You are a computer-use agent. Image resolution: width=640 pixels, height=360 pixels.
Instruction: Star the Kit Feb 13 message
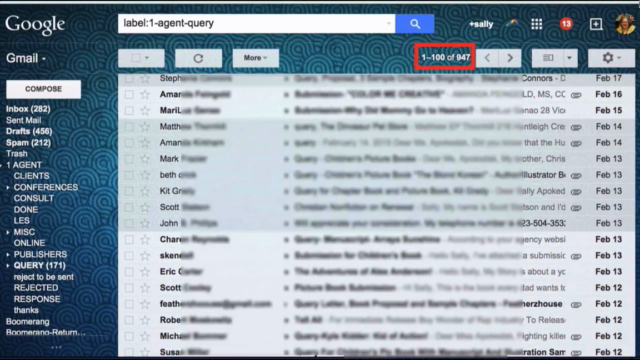coord(145,191)
